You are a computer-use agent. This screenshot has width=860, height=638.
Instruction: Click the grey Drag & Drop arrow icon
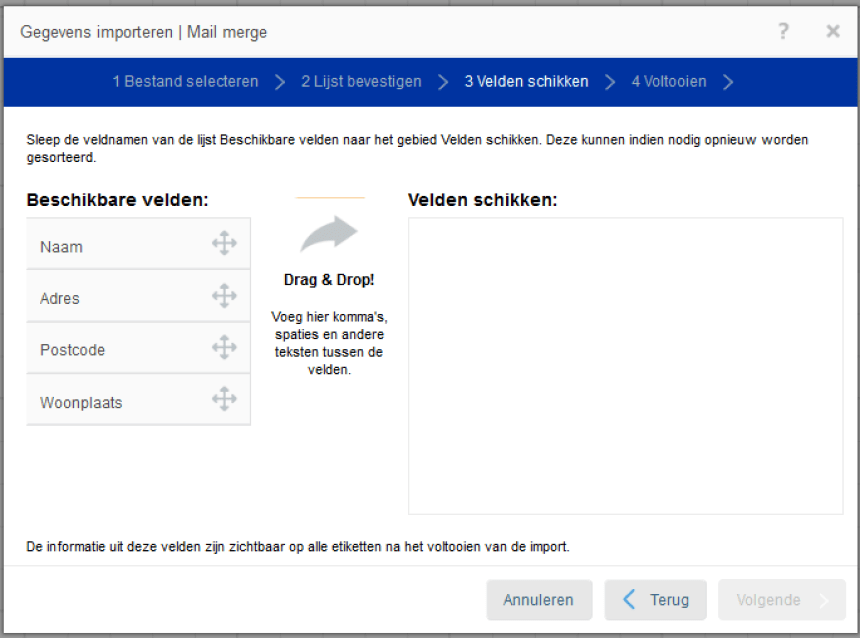(329, 234)
